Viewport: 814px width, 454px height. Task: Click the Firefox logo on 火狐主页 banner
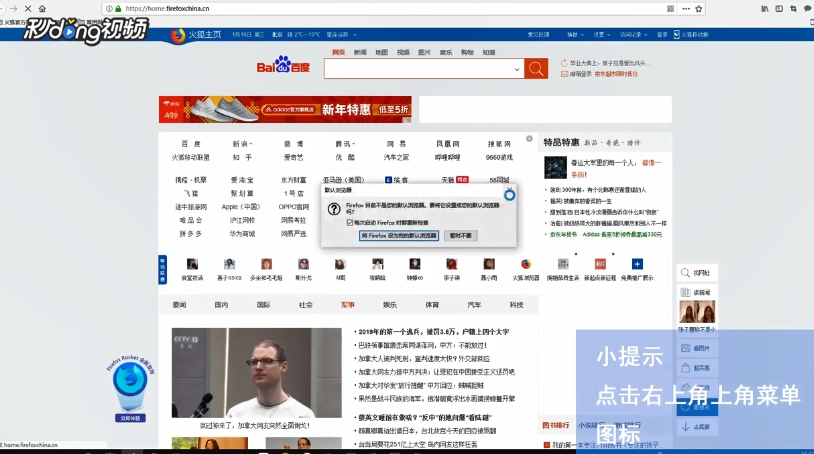pyautogui.click(x=178, y=35)
